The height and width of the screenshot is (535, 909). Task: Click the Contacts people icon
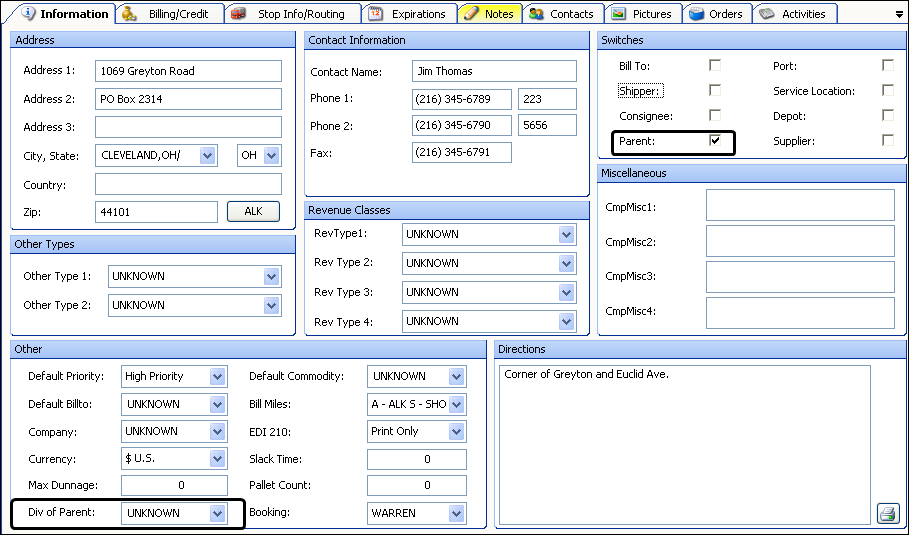537,14
